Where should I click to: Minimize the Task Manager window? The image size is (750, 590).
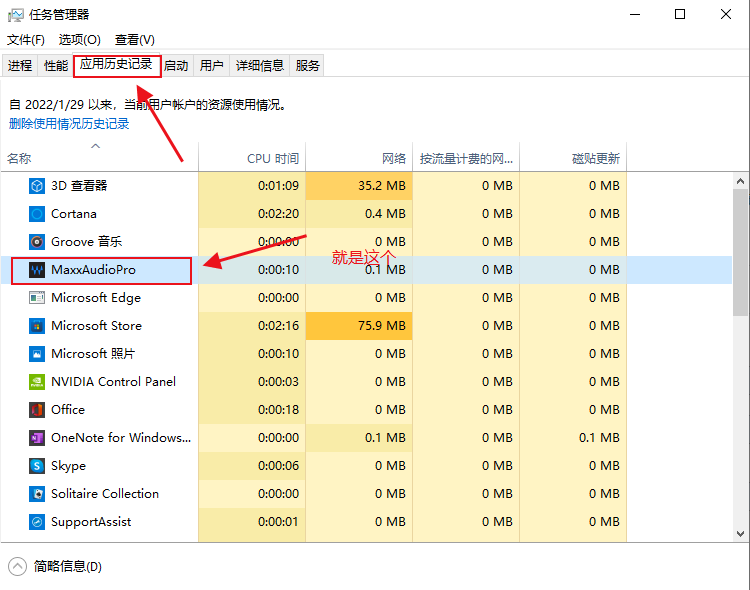(x=635, y=14)
